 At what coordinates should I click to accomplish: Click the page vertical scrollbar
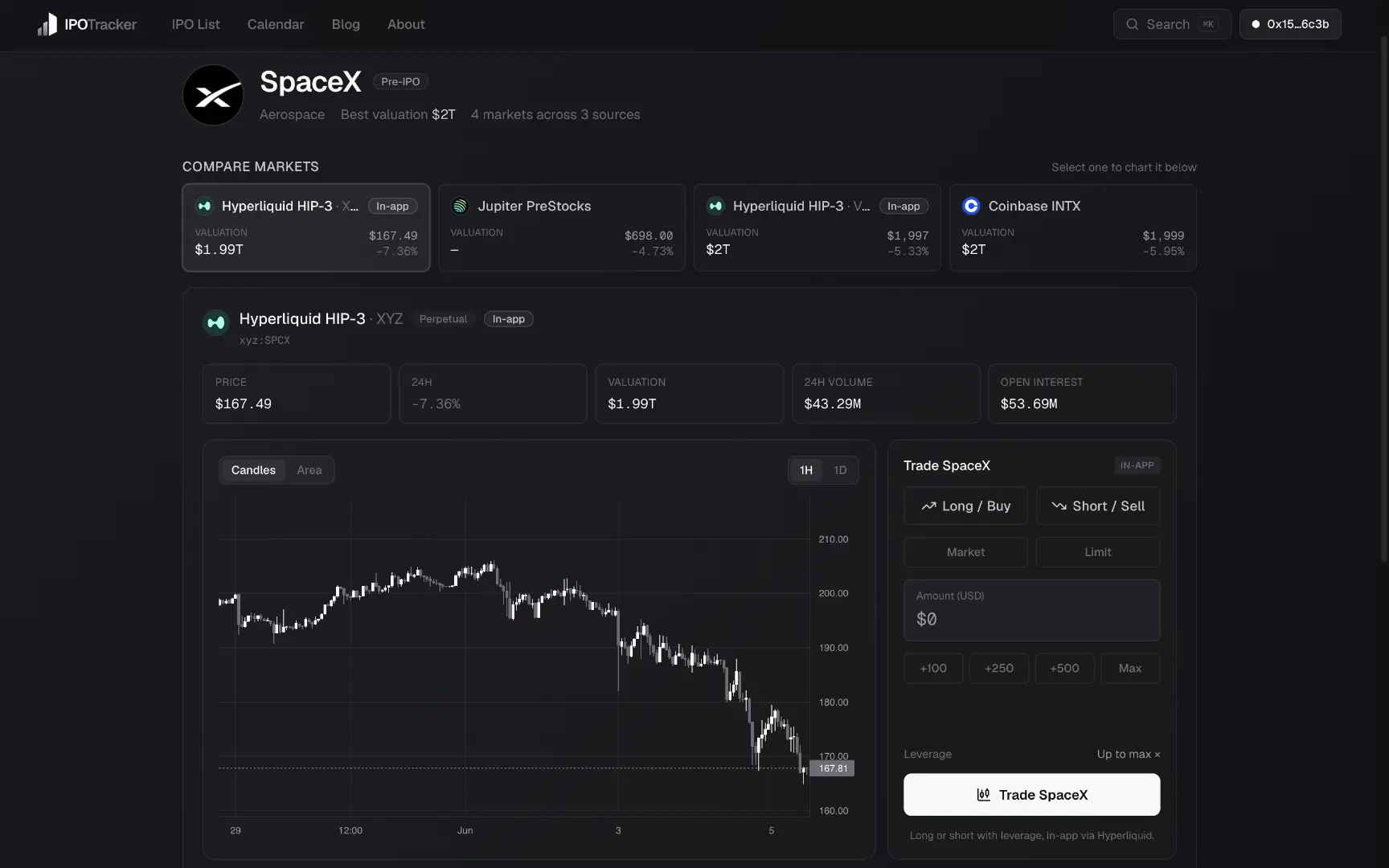point(1383,297)
